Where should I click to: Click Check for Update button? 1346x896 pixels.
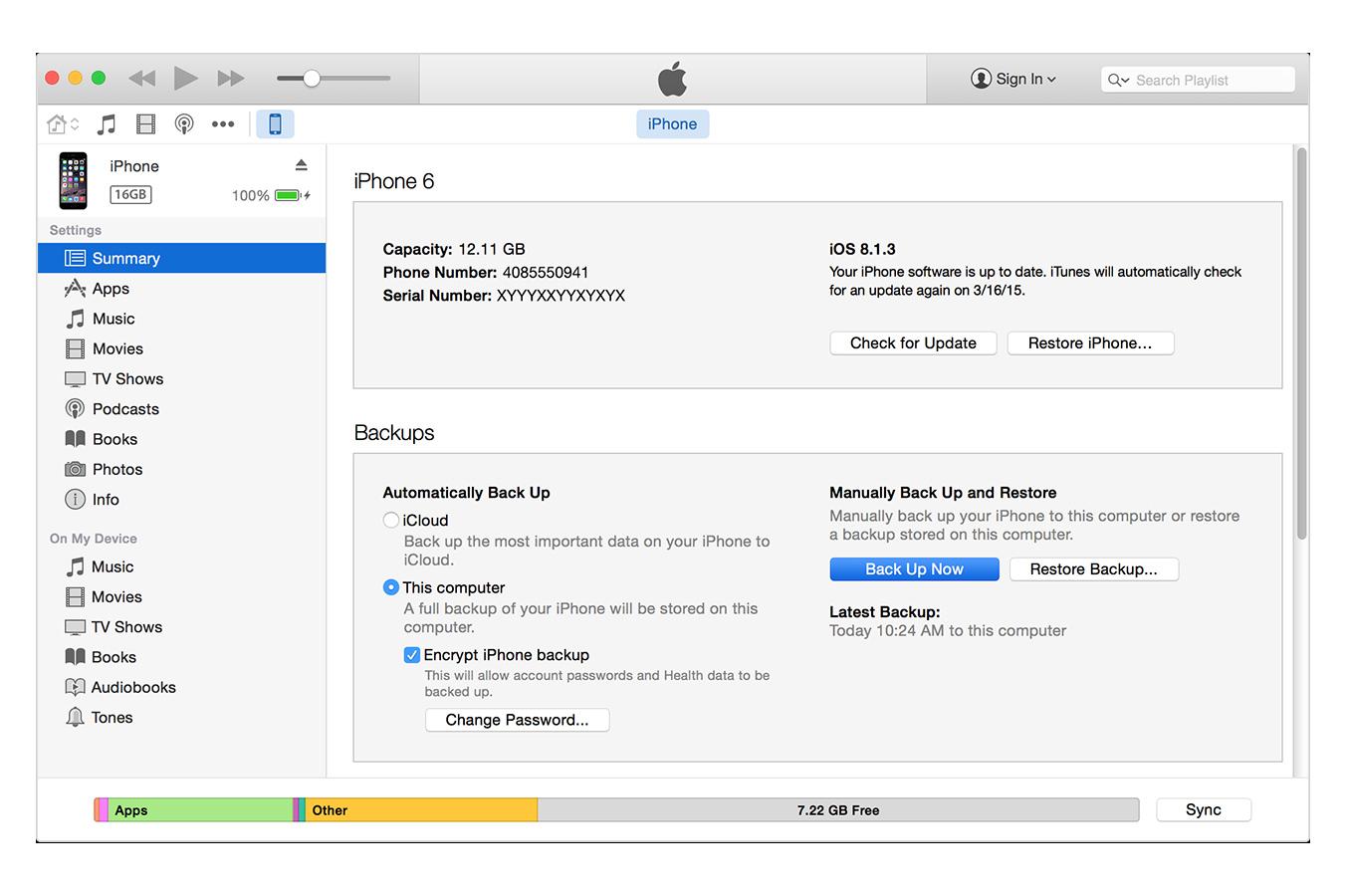pyautogui.click(x=913, y=343)
